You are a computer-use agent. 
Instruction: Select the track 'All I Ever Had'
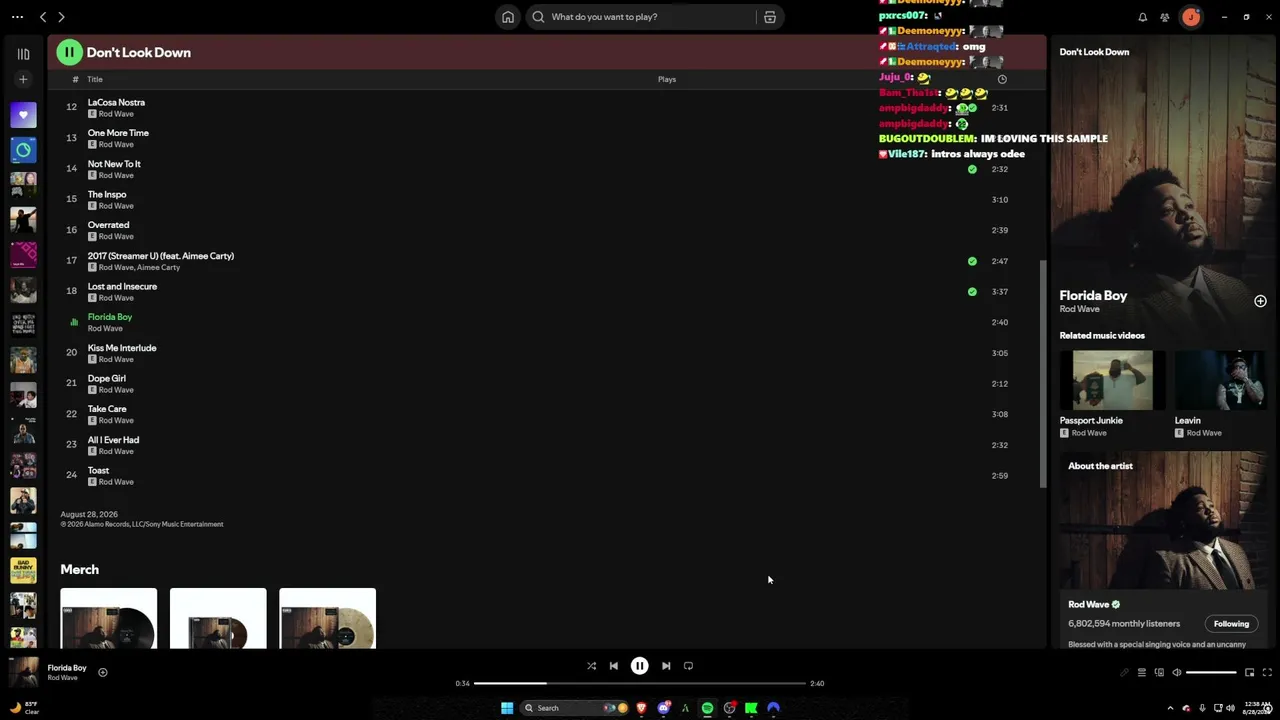113,440
